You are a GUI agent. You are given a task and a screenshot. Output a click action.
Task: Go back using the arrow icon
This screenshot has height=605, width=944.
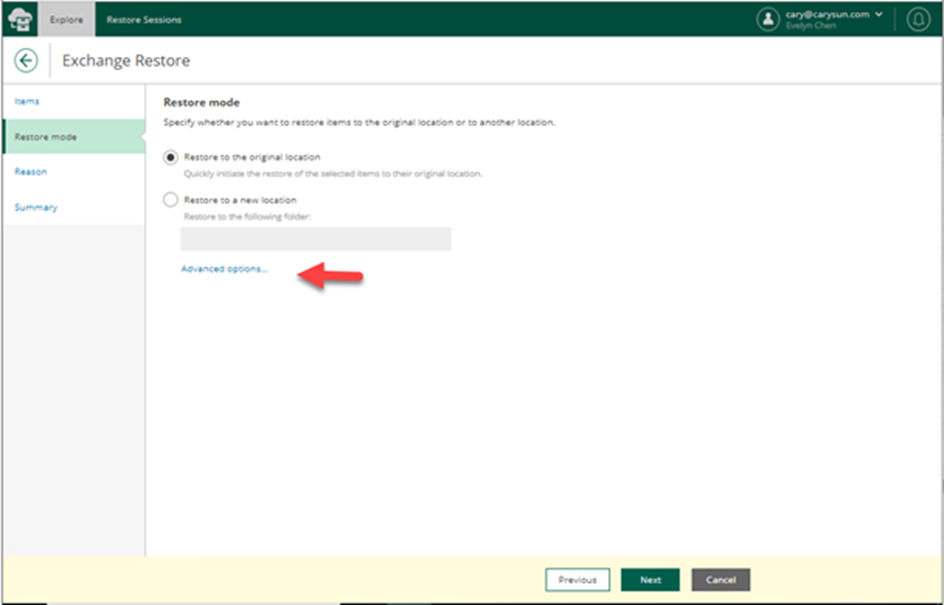[26, 61]
